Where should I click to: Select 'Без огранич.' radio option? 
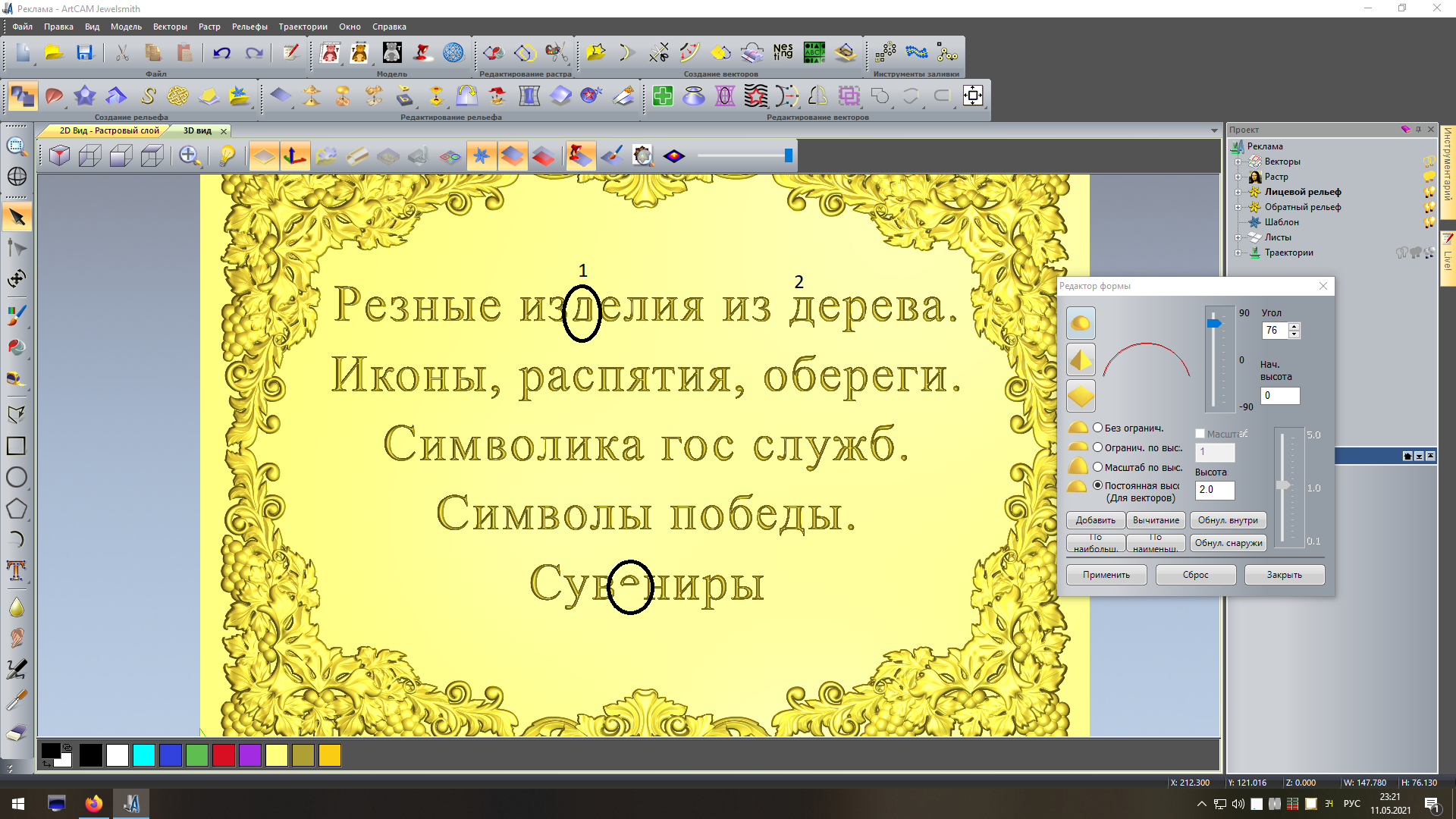[x=1097, y=428]
